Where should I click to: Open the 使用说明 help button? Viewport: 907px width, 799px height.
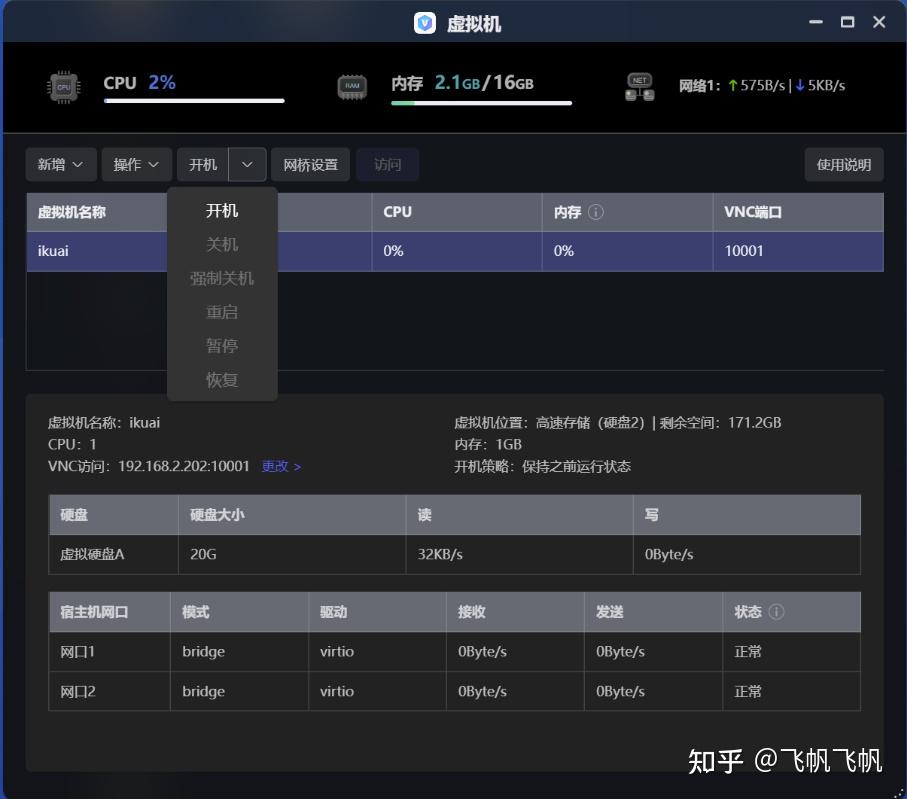click(x=844, y=164)
